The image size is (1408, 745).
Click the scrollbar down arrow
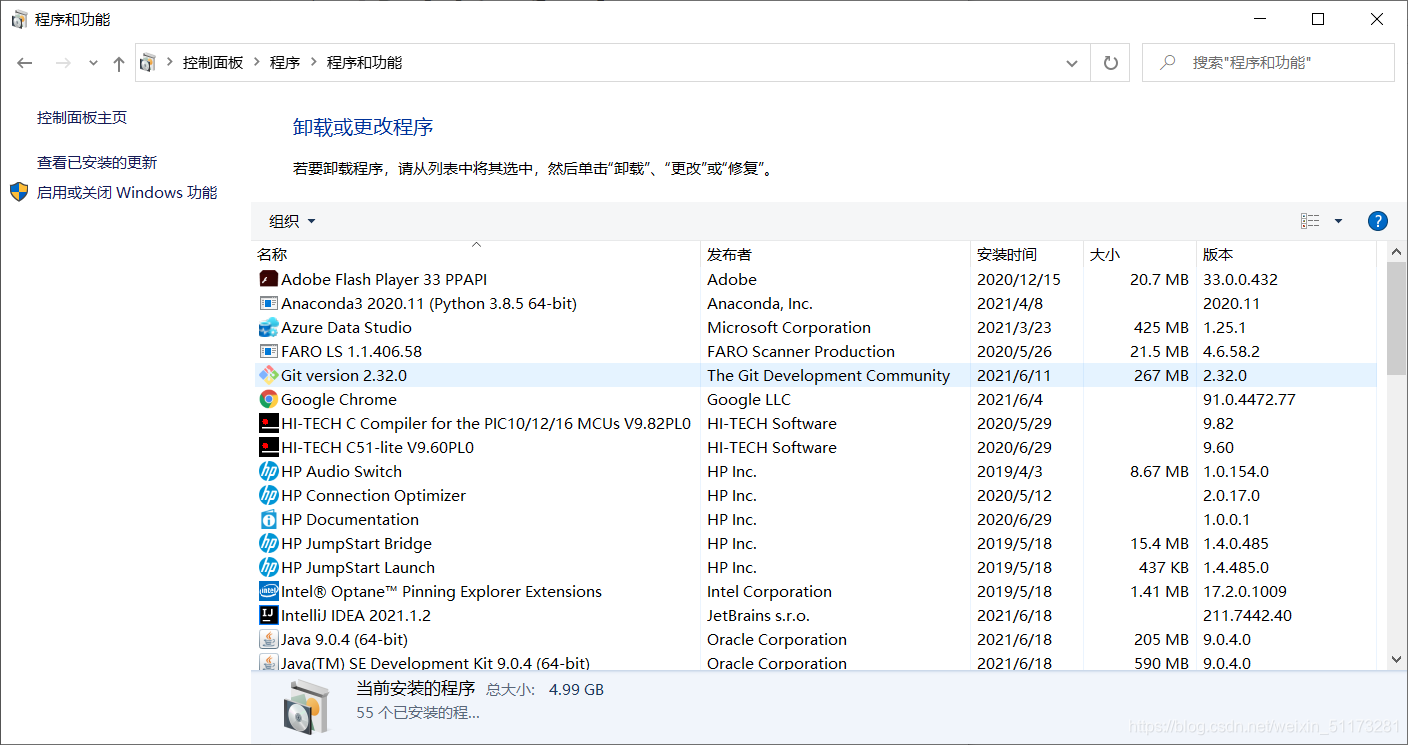[1397, 659]
